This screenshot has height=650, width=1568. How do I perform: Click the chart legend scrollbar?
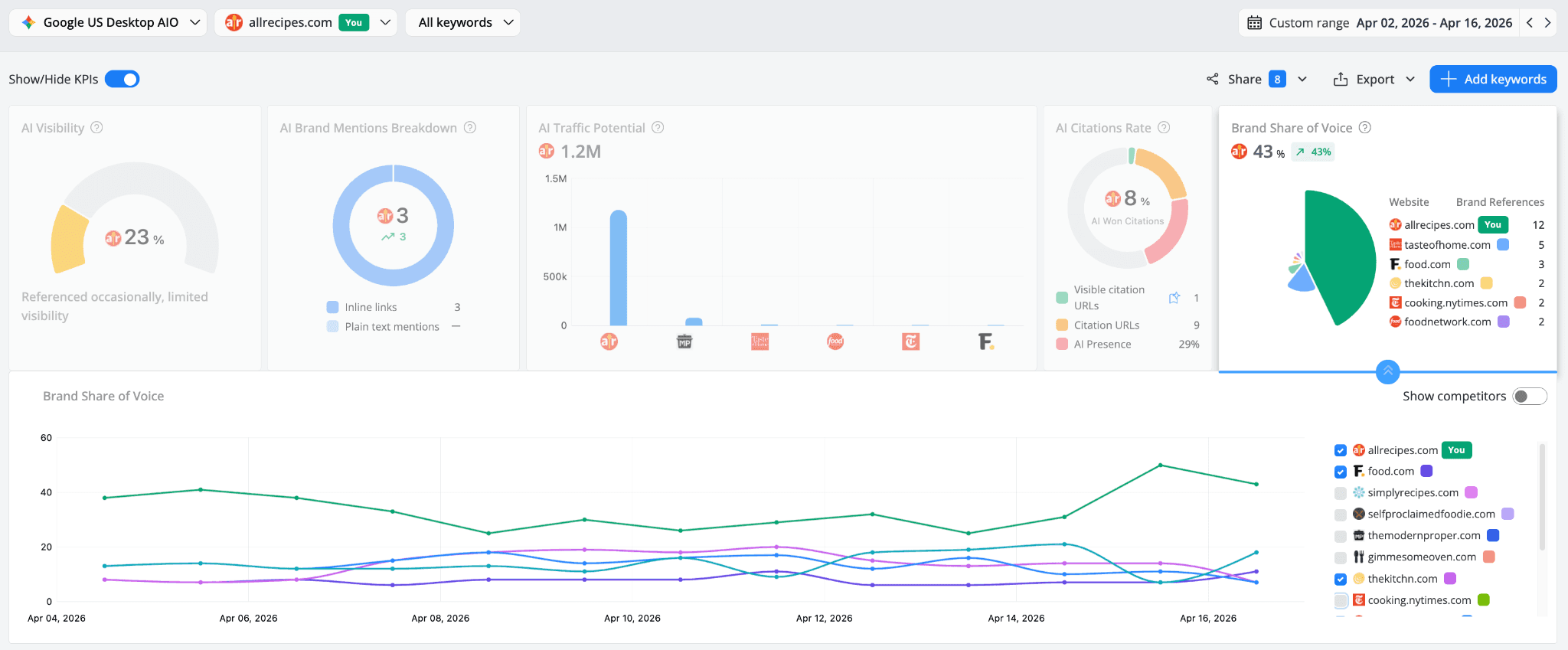pyautogui.click(x=1542, y=498)
